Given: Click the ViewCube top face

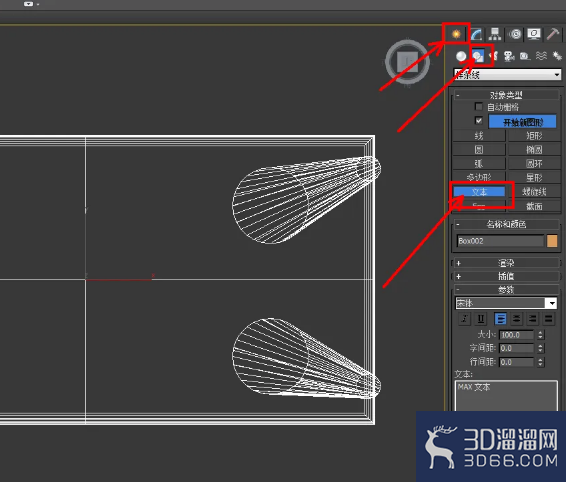Looking at the screenshot, I should (x=408, y=62).
